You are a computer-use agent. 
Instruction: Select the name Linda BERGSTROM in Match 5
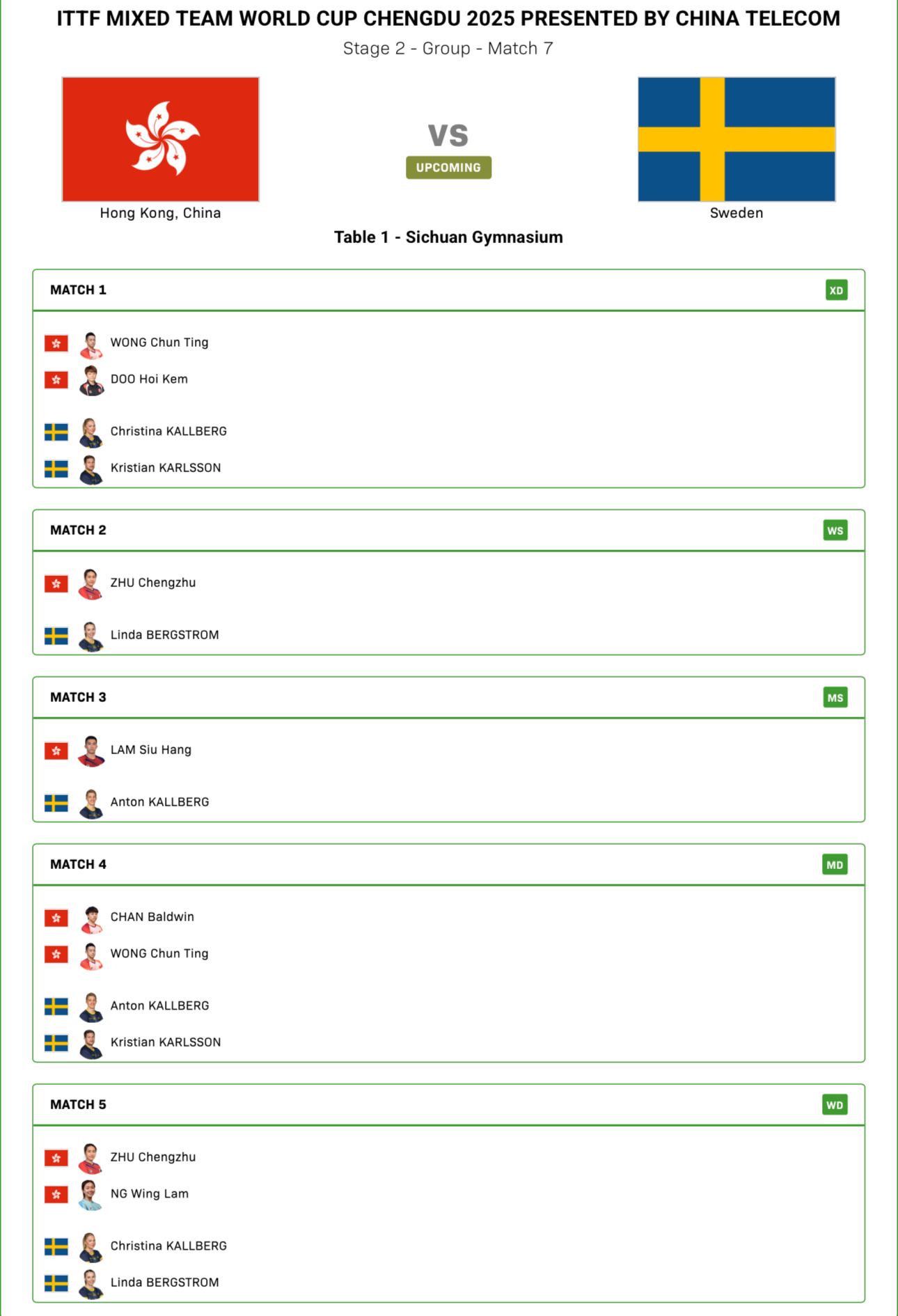point(165,1283)
